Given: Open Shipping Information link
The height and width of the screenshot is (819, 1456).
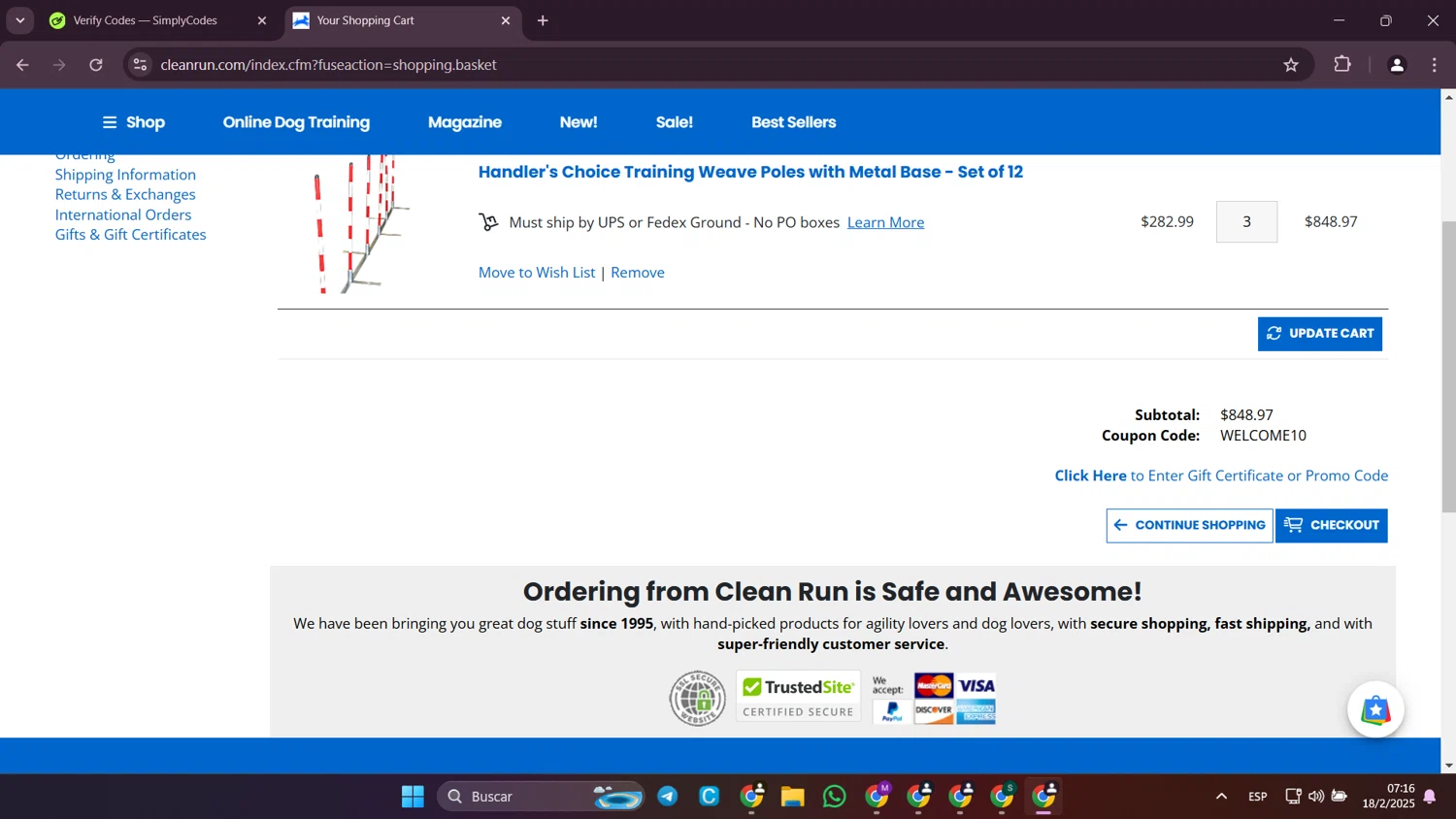Looking at the screenshot, I should [125, 175].
